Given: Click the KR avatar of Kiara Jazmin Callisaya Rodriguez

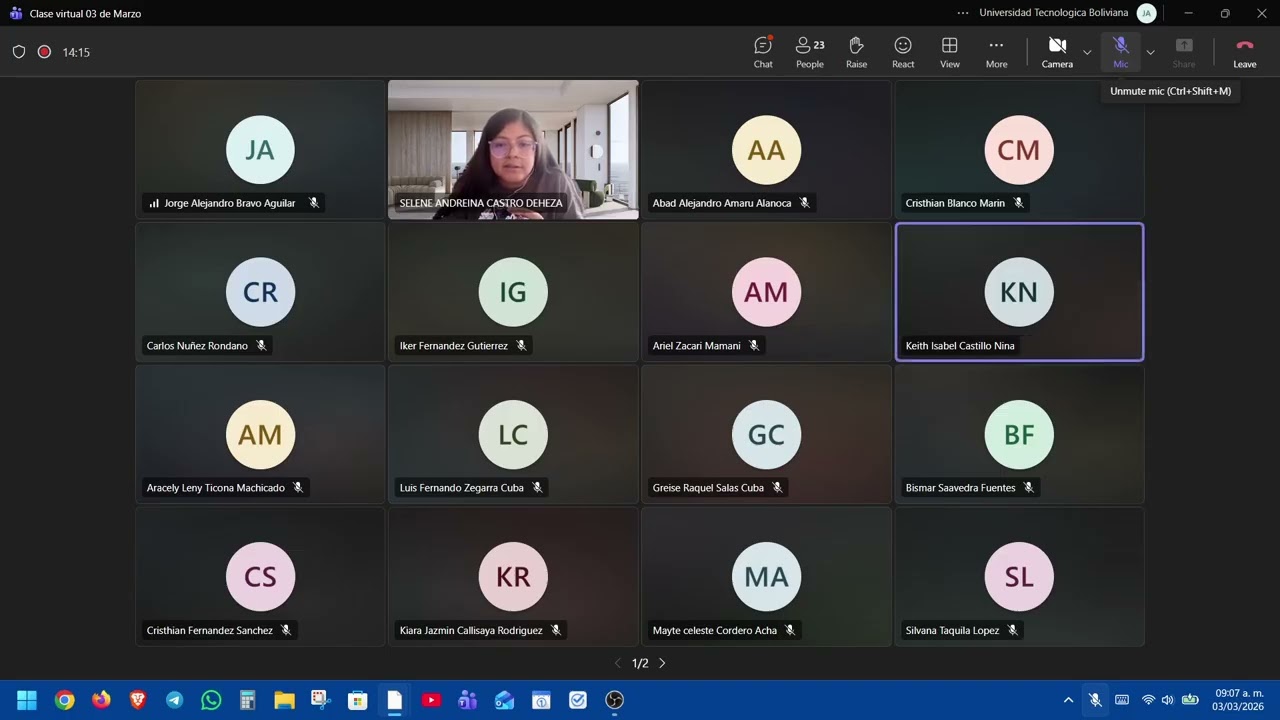Looking at the screenshot, I should pyautogui.click(x=513, y=576).
